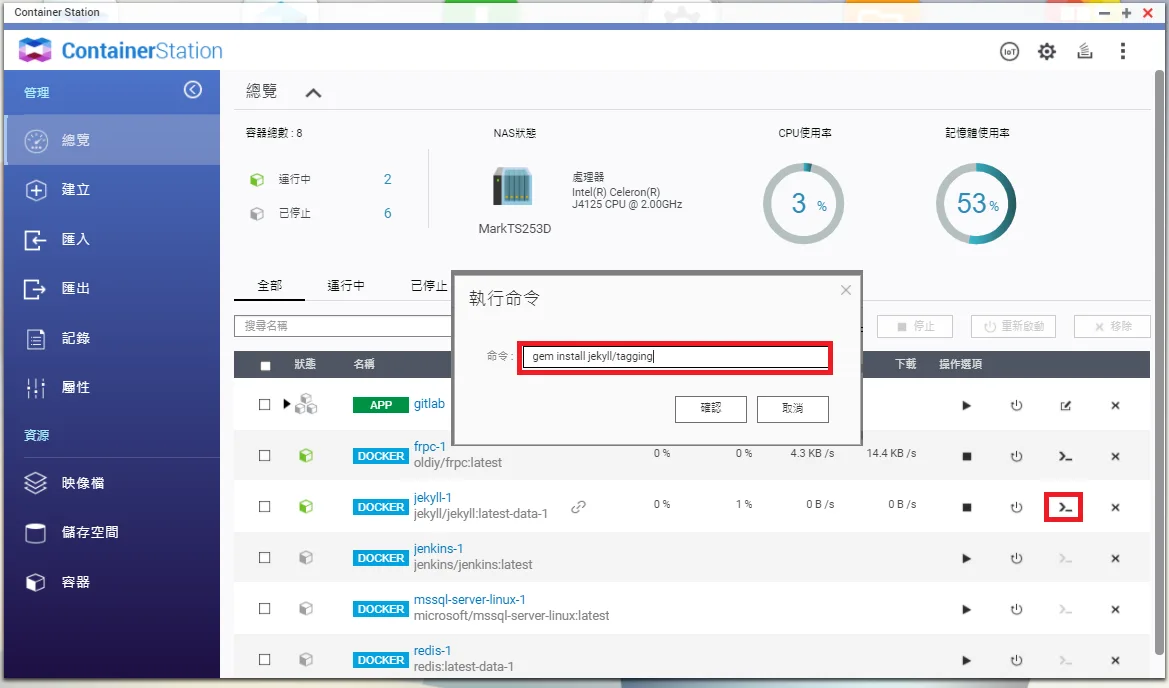Open 記錄 logs in sidebar
Viewport: 1169px width, 688px height.
coord(112,338)
